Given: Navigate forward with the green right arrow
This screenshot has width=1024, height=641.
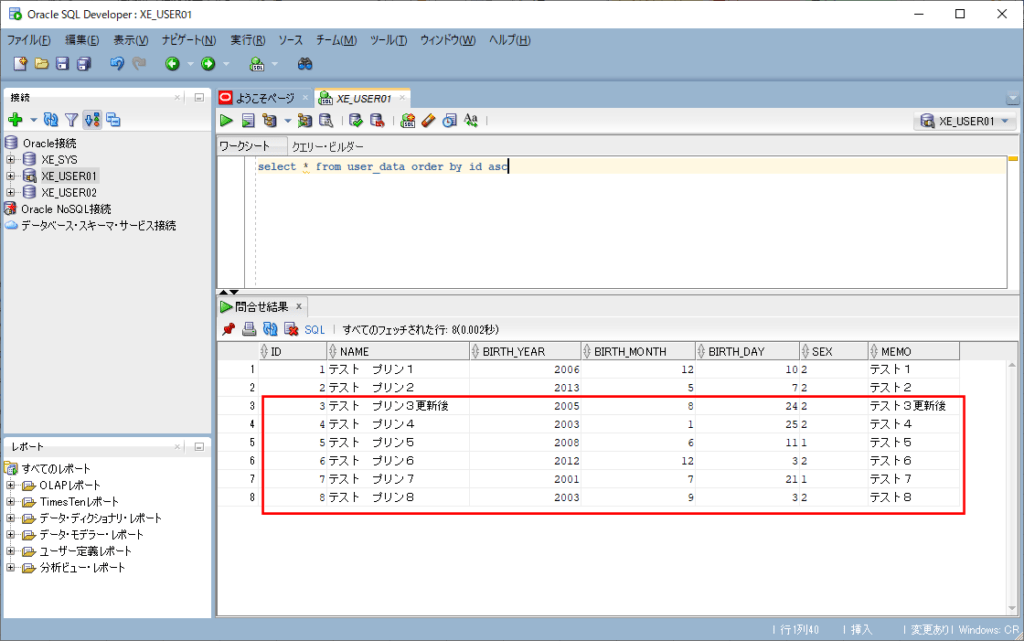Looking at the screenshot, I should point(208,64).
